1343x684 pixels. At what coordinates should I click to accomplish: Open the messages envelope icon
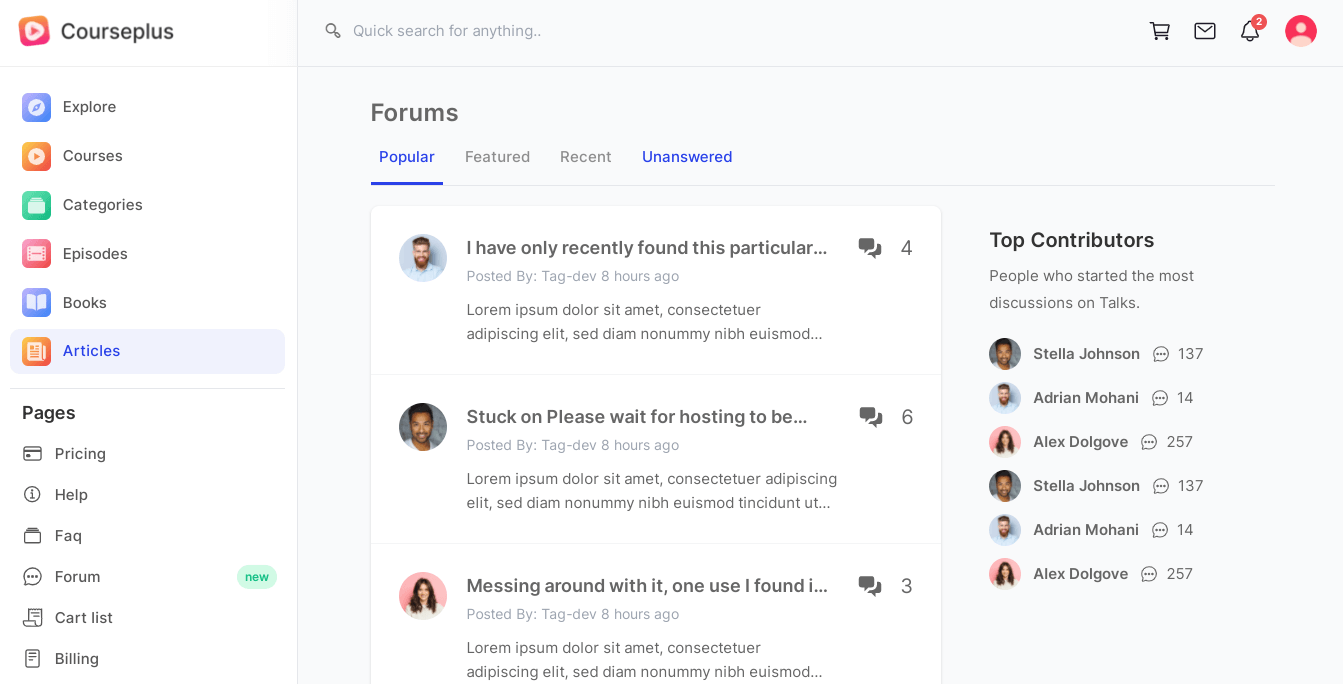[1205, 31]
